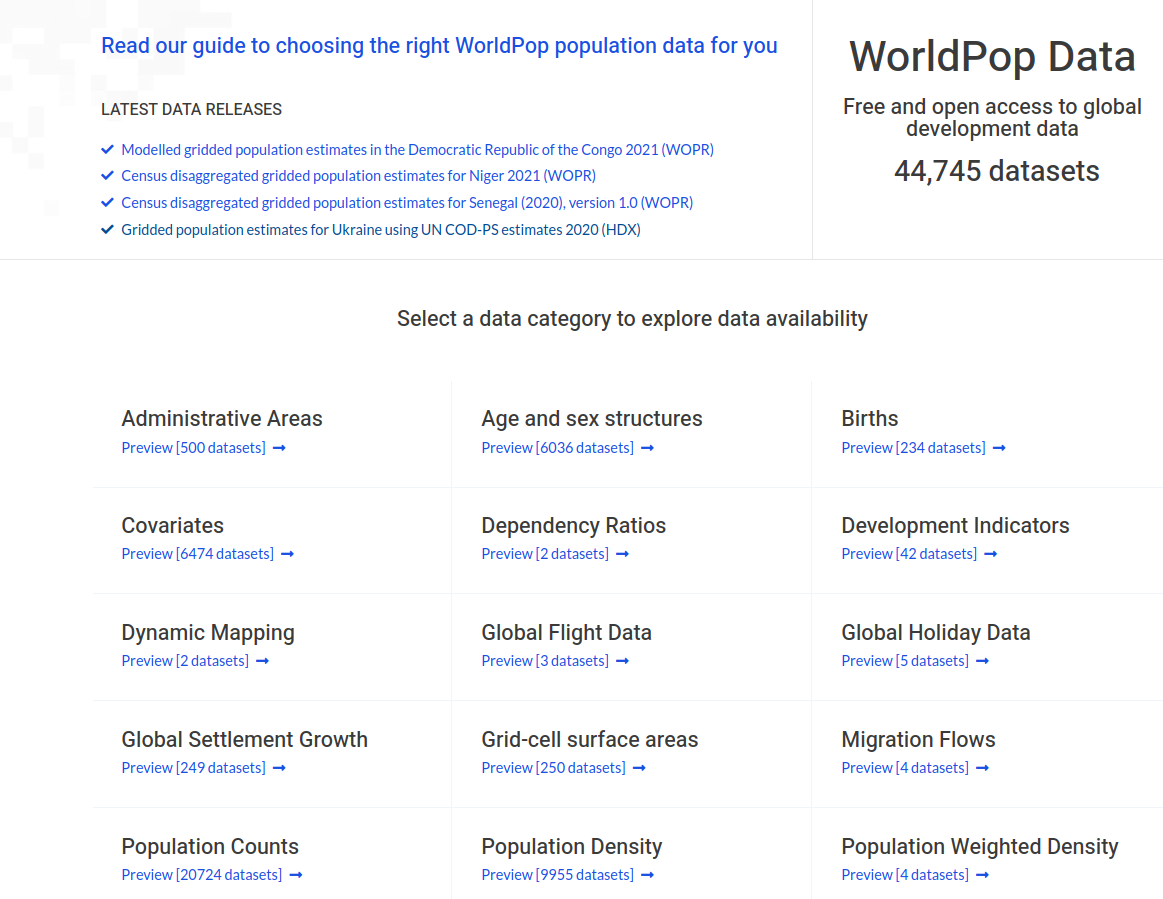1163x899 pixels.
Task: Open the guide to choosing WorldPop population data
Action: [439, 46]
